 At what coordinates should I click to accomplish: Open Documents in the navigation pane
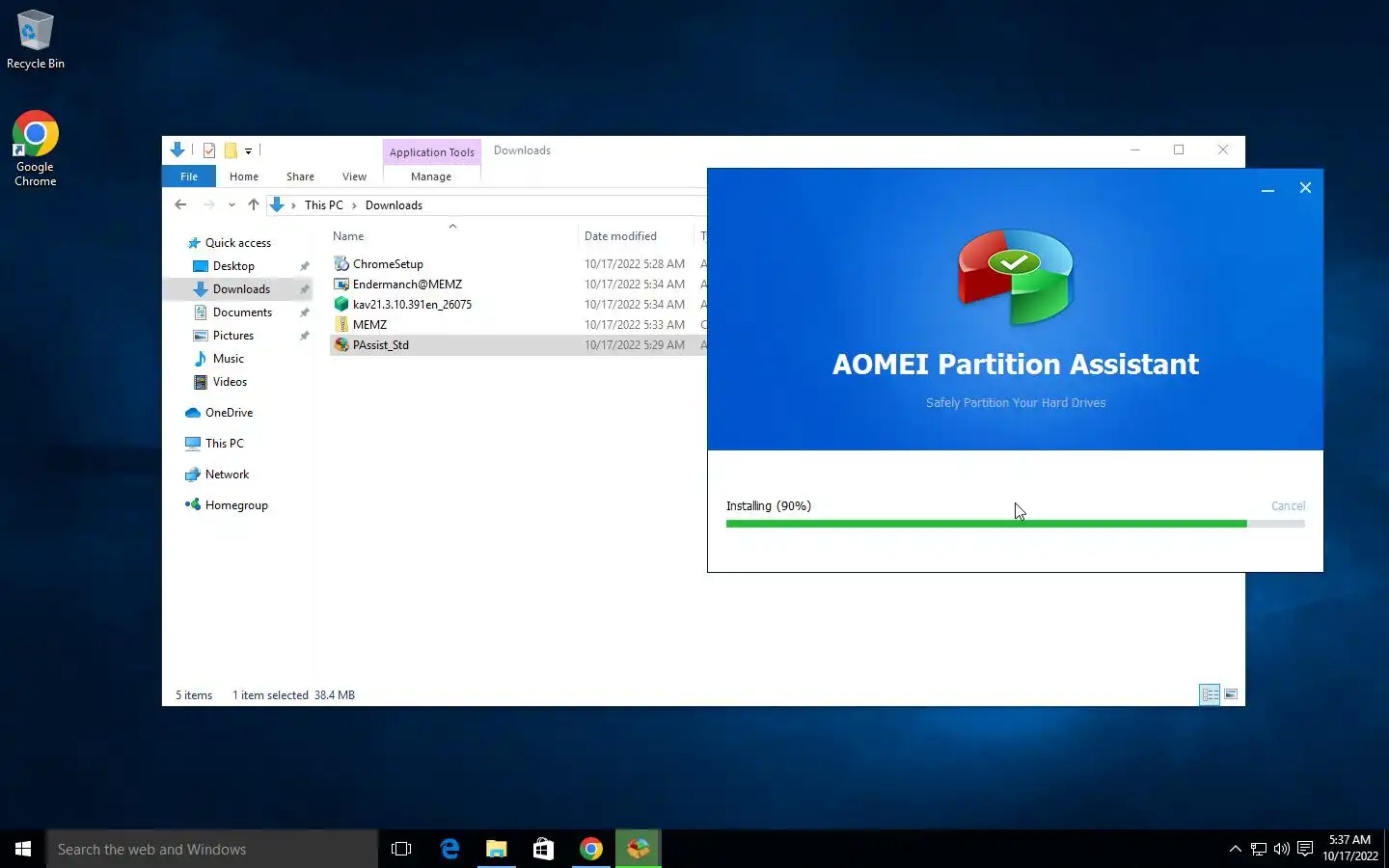tap(242, 312)
